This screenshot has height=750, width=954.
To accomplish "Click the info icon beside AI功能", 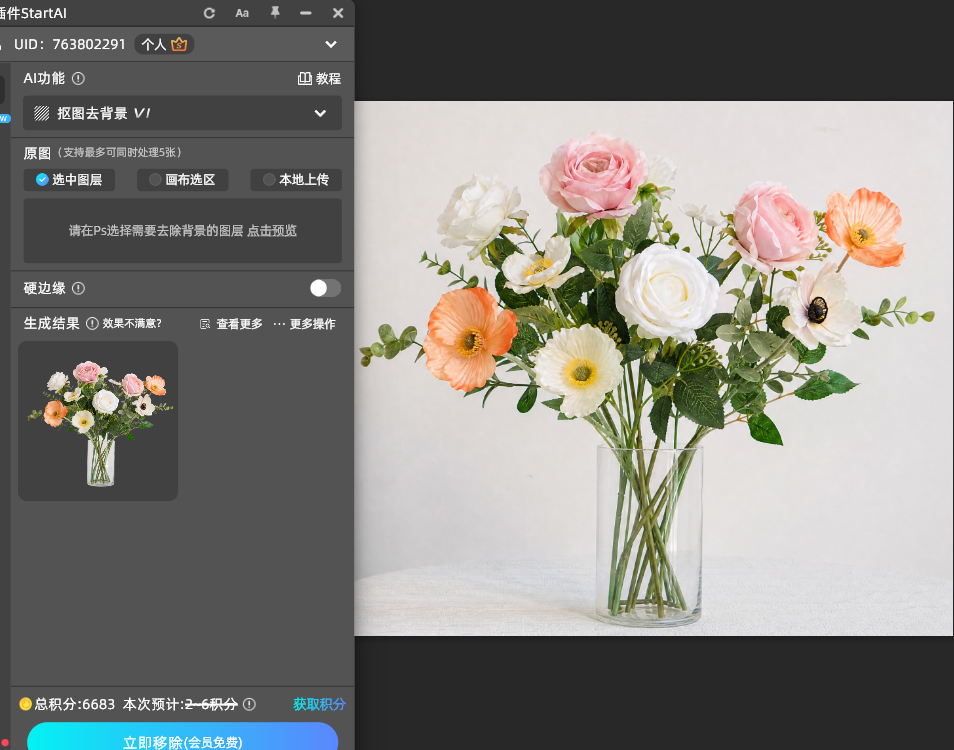I will click(x=78, y=78).
